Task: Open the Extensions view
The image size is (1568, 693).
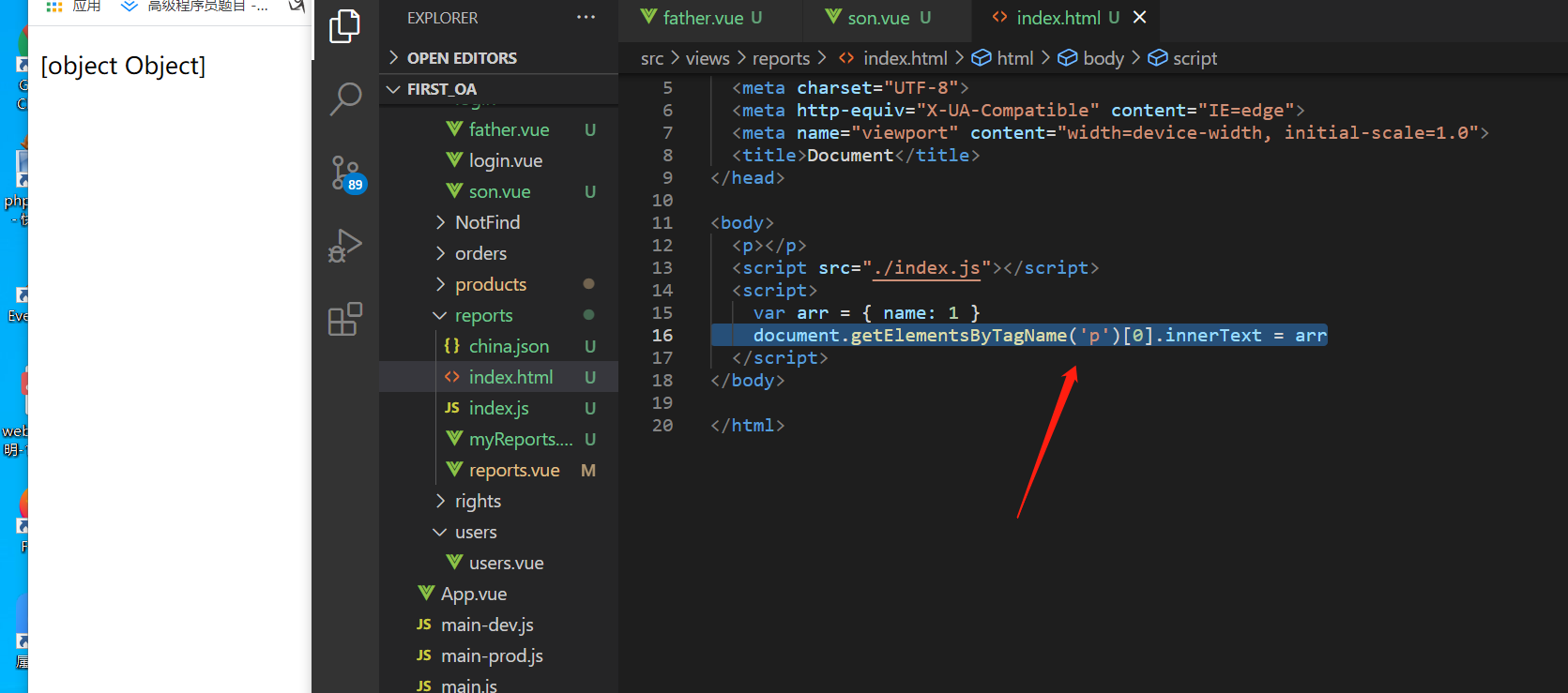Action: [344, 319]
